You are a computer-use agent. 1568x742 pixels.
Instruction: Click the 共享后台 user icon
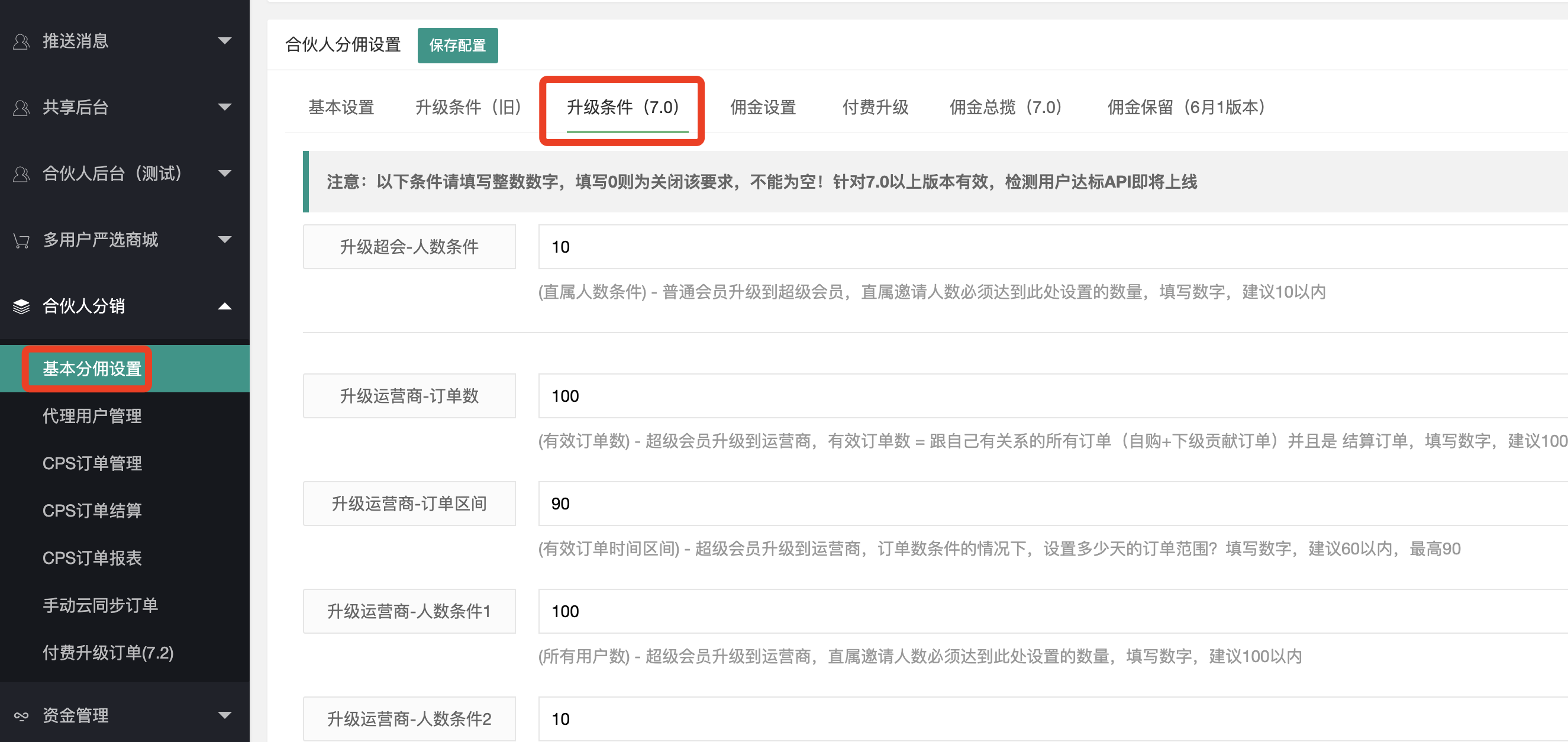pos(21,108)
